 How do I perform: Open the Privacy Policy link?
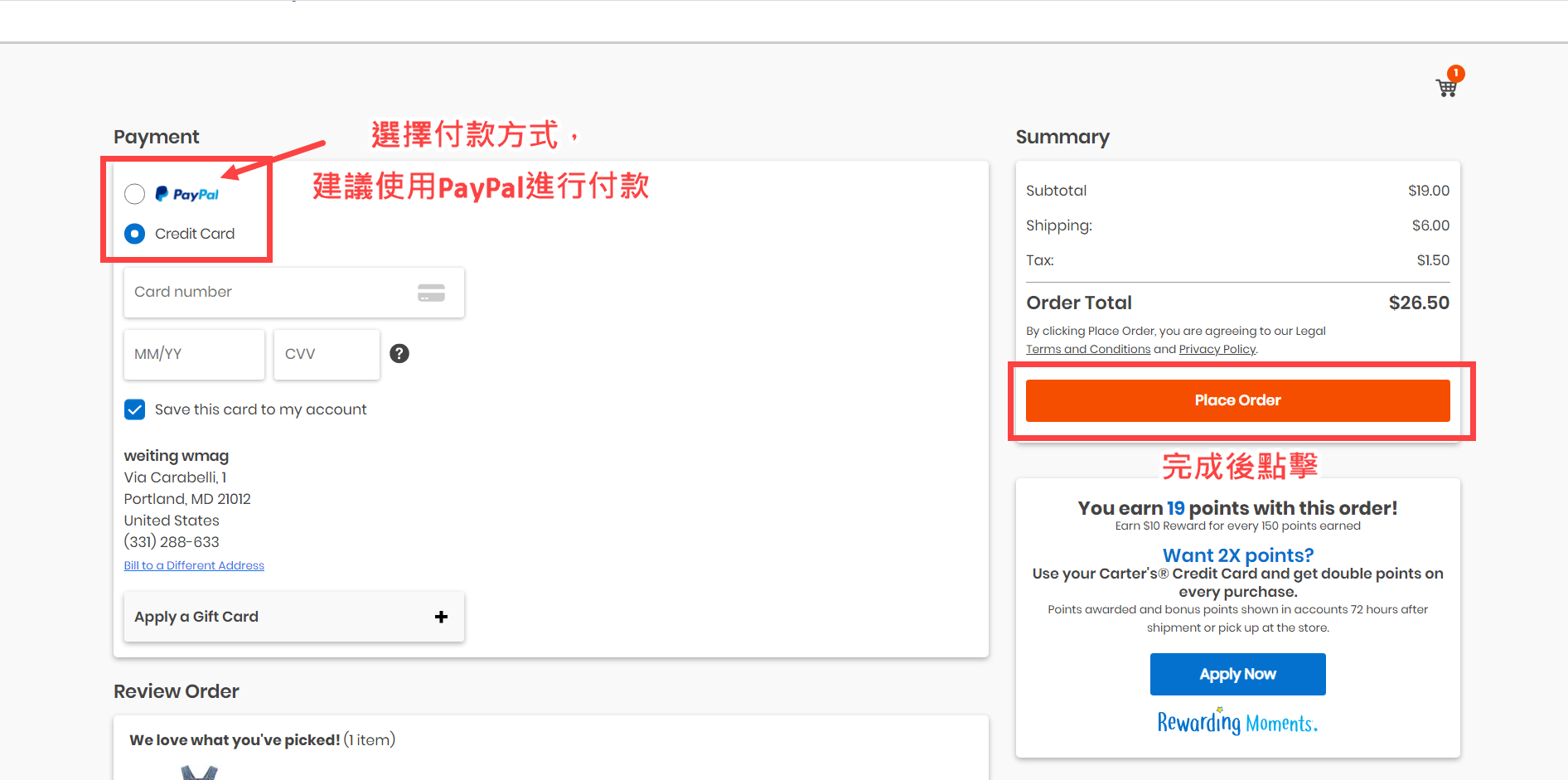[x=1217, y=349]
